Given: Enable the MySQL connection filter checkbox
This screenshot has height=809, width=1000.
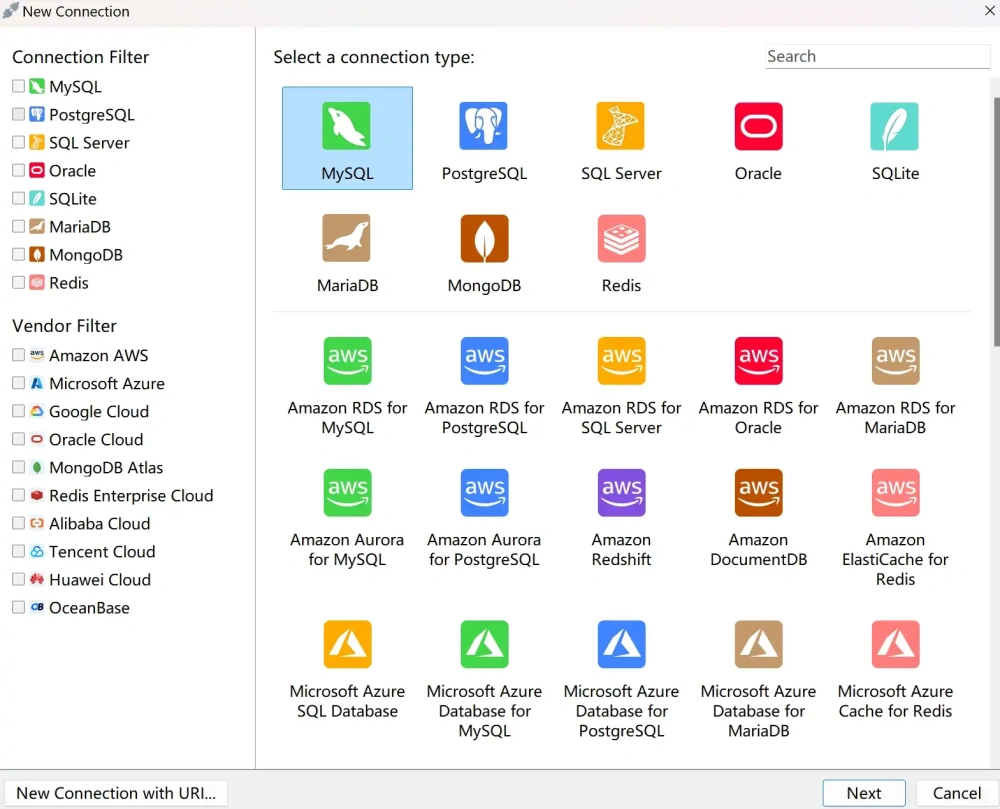Looking at the screenshot, I should click(x=18, y=86).
